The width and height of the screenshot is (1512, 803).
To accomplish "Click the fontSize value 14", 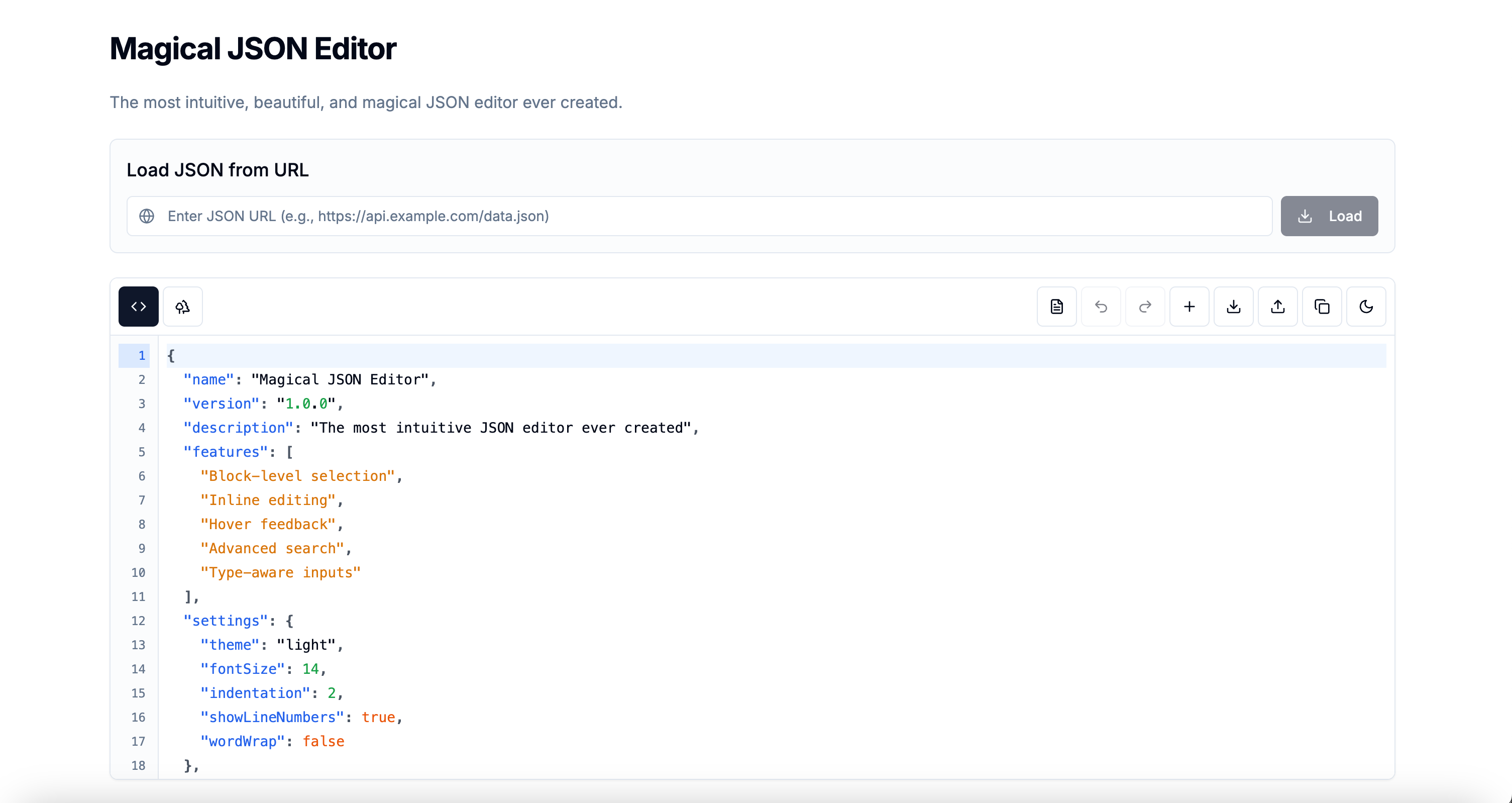I will coord(310,669).
